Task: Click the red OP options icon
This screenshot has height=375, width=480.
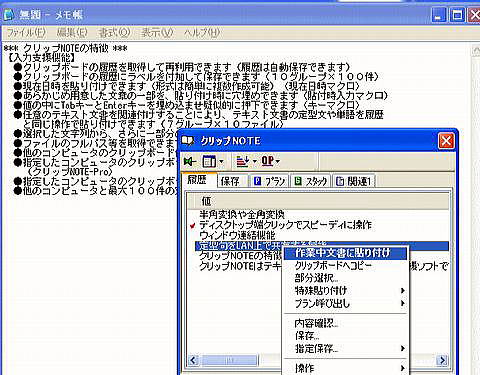Action: [x=267, y=161]
